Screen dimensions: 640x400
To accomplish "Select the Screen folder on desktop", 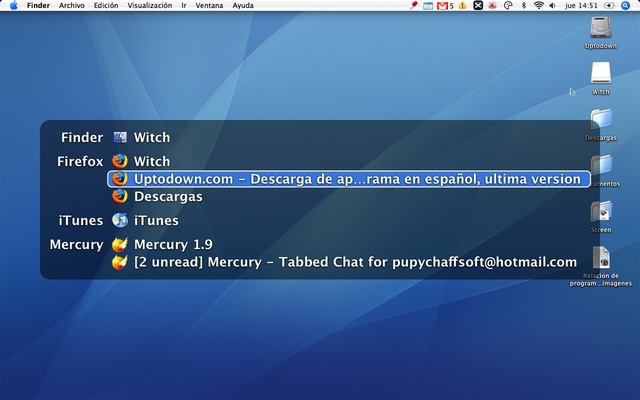I will [601, 216].
